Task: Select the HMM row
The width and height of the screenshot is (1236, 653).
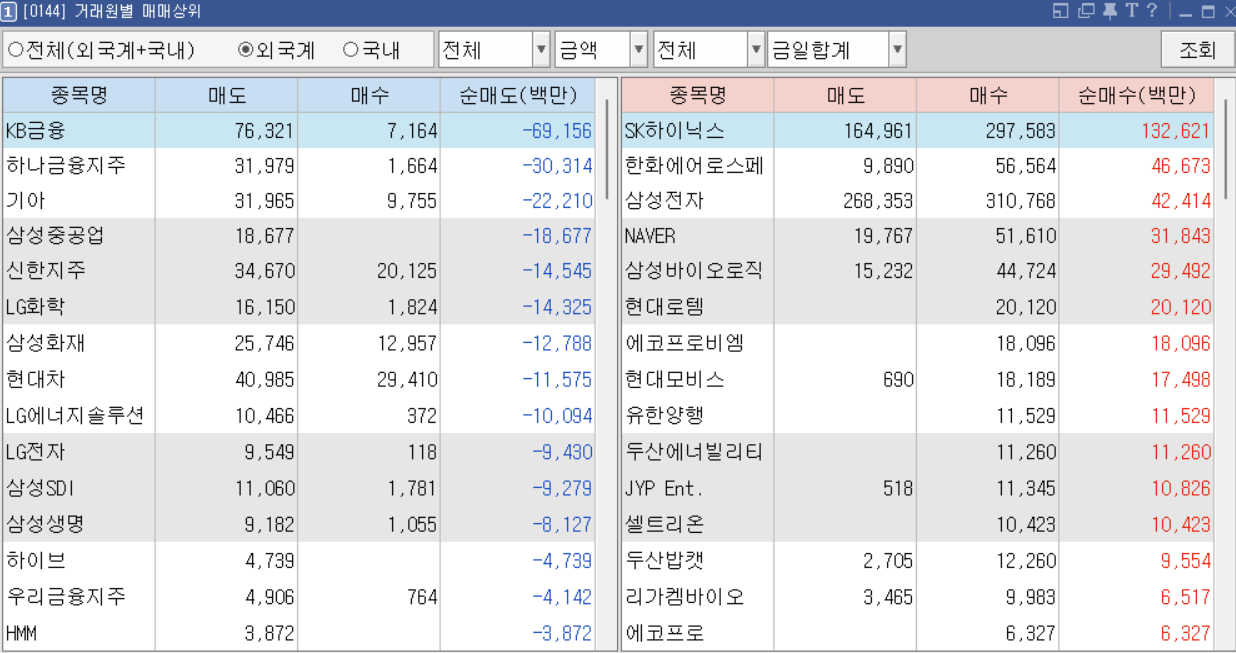Action: click(299, 633)
